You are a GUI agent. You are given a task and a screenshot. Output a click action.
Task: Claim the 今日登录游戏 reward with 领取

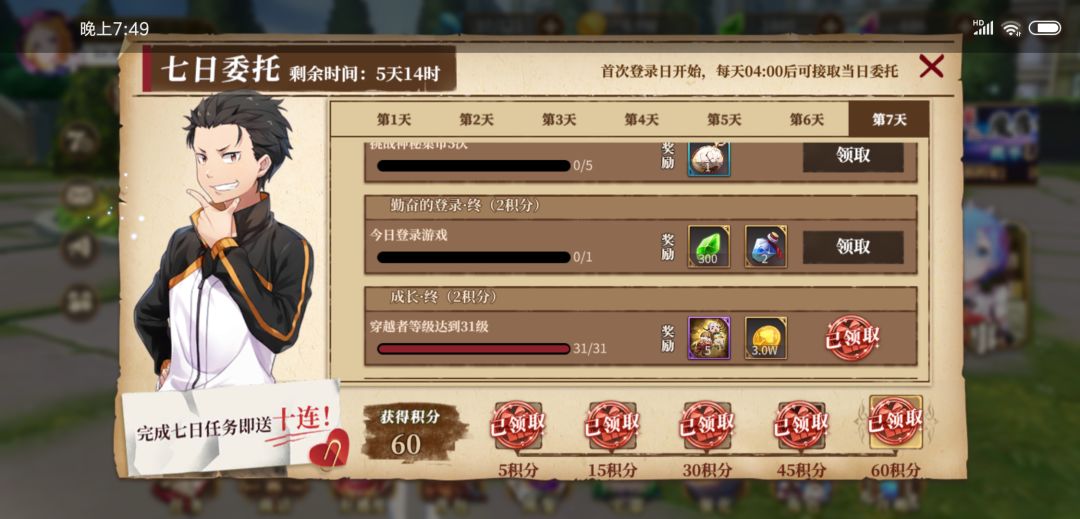point(853,247)
